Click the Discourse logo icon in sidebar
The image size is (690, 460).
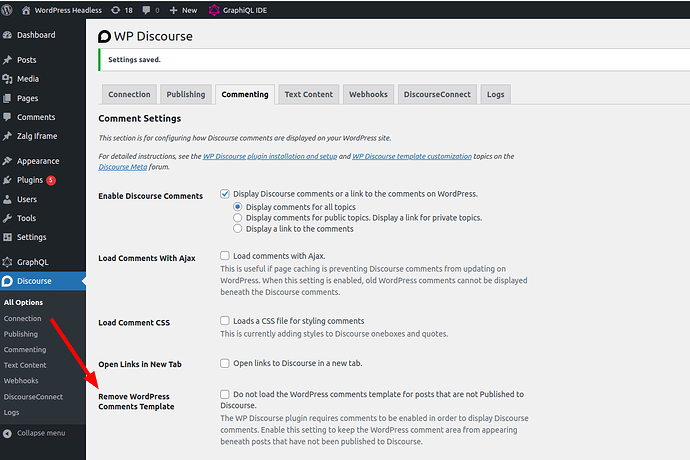pyautogui.click(x=7, y=281)
